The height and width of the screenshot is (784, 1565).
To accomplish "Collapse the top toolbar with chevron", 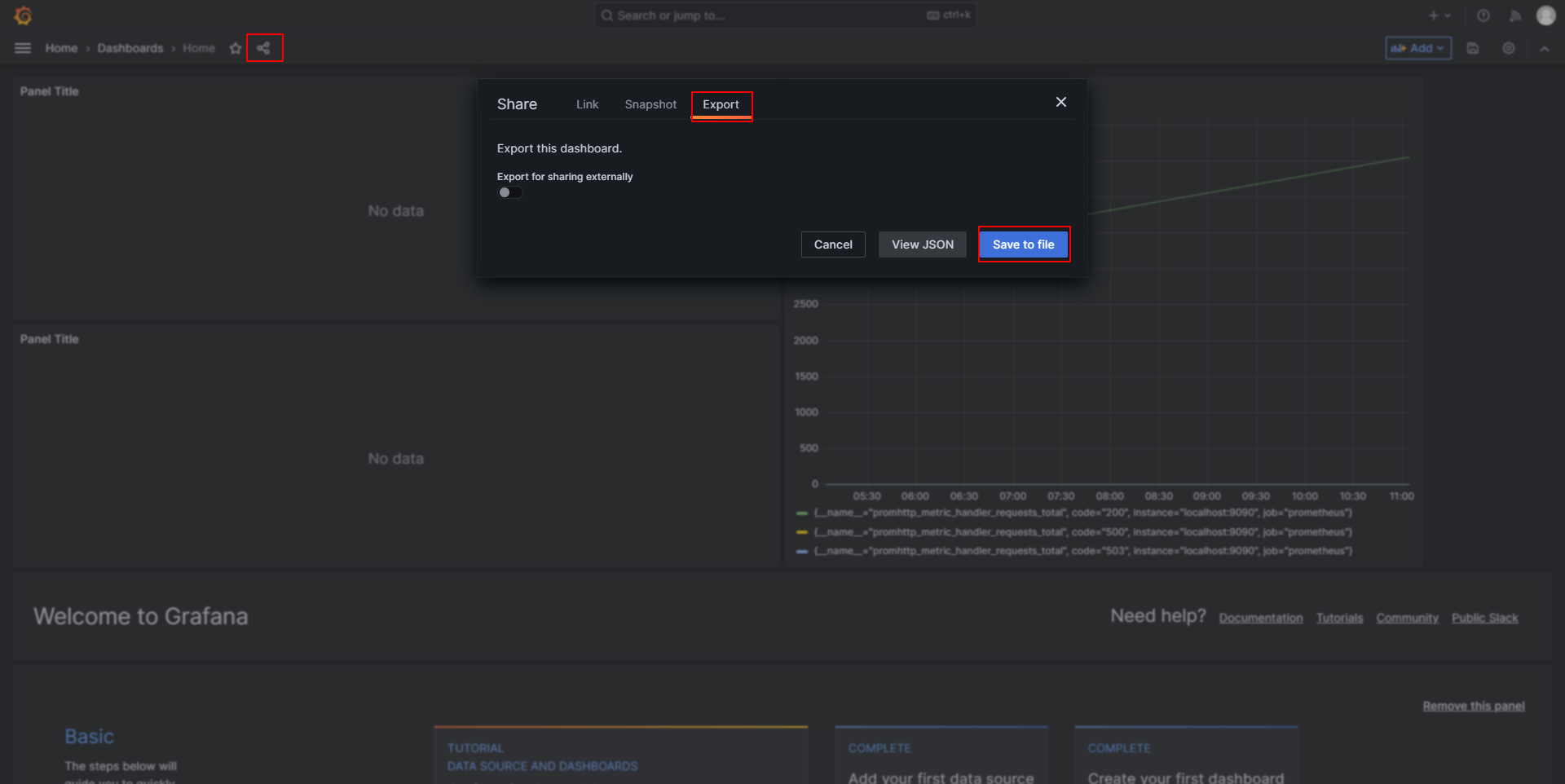I will (x=1545, y=48).
